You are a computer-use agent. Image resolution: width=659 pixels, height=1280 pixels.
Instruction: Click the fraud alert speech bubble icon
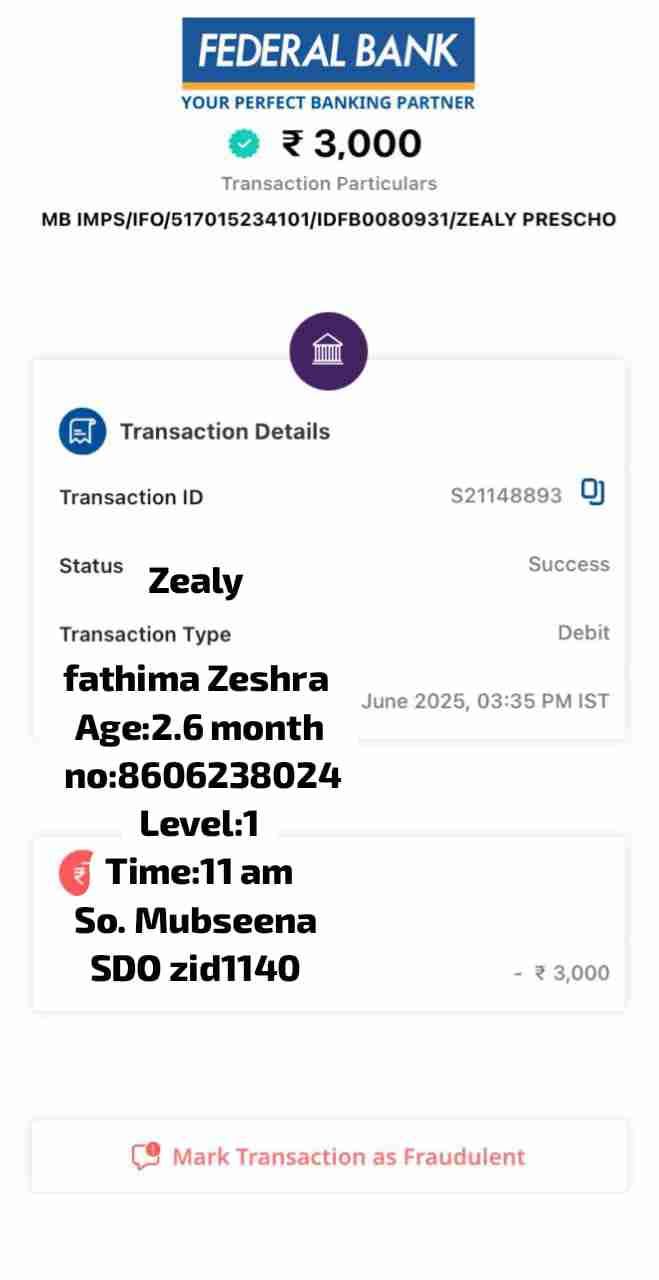click(x=146, y=1157)
